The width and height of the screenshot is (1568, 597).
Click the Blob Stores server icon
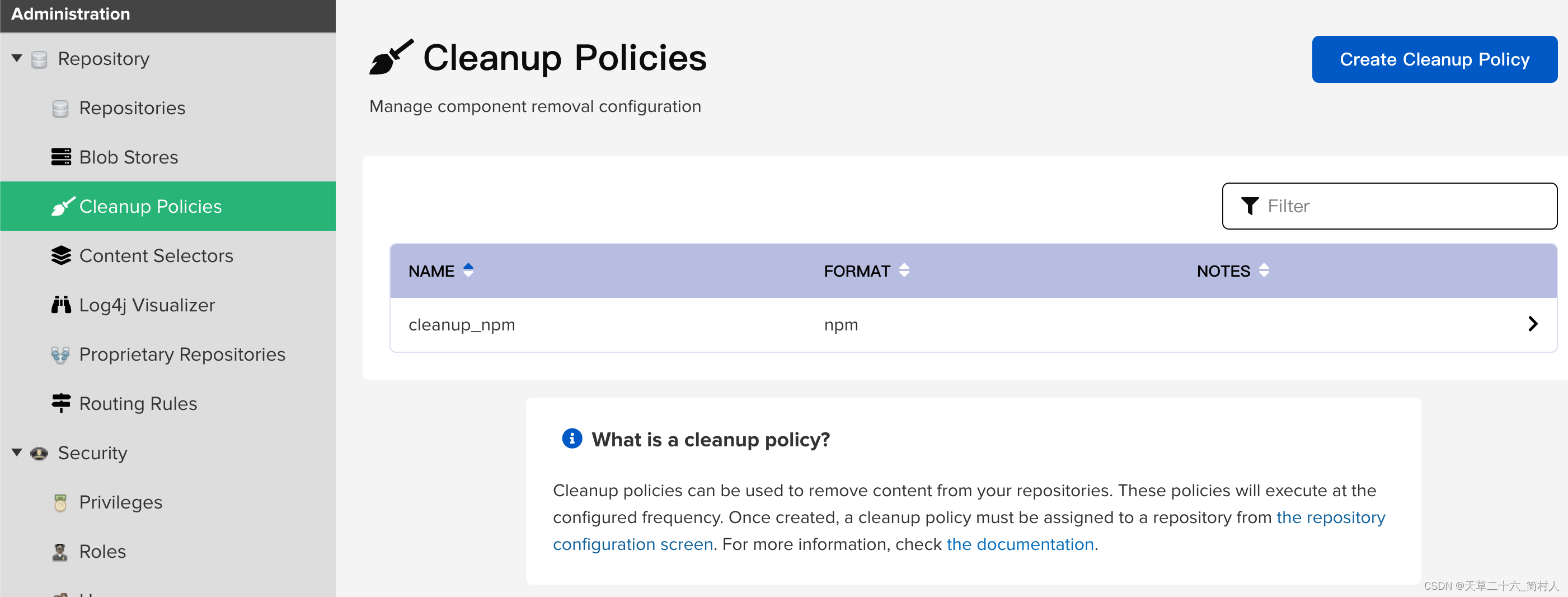(61, 157)
